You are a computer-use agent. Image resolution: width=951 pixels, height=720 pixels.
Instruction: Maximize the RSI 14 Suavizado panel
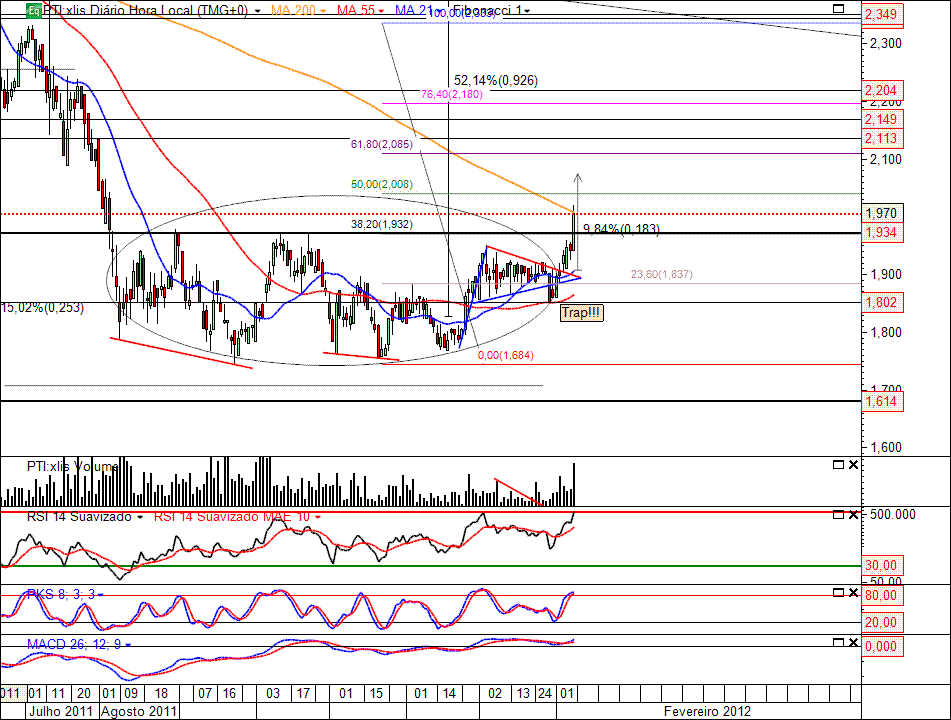click(838, 514)
